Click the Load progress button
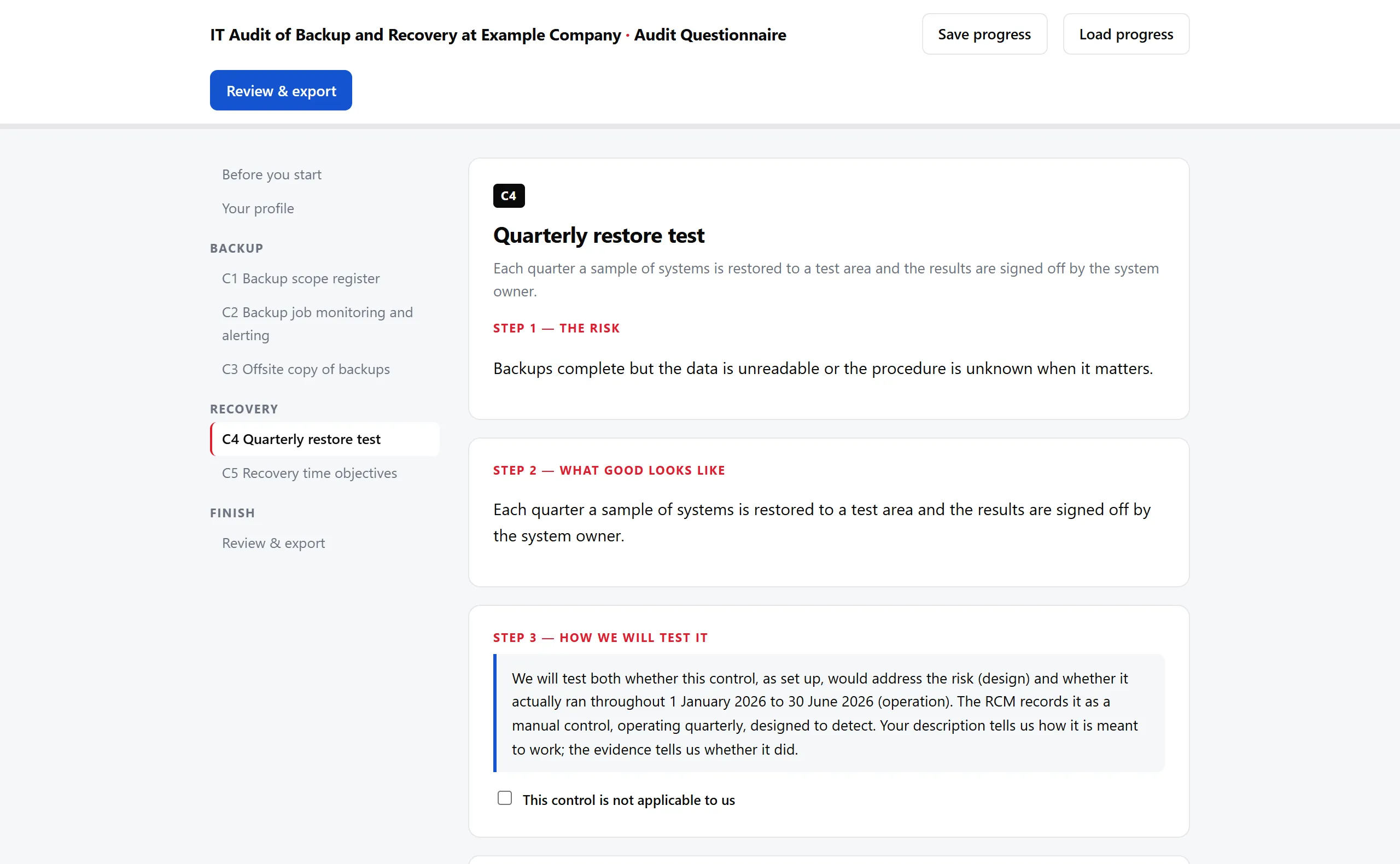1400x864 pixels. [x=1125, y=34]
